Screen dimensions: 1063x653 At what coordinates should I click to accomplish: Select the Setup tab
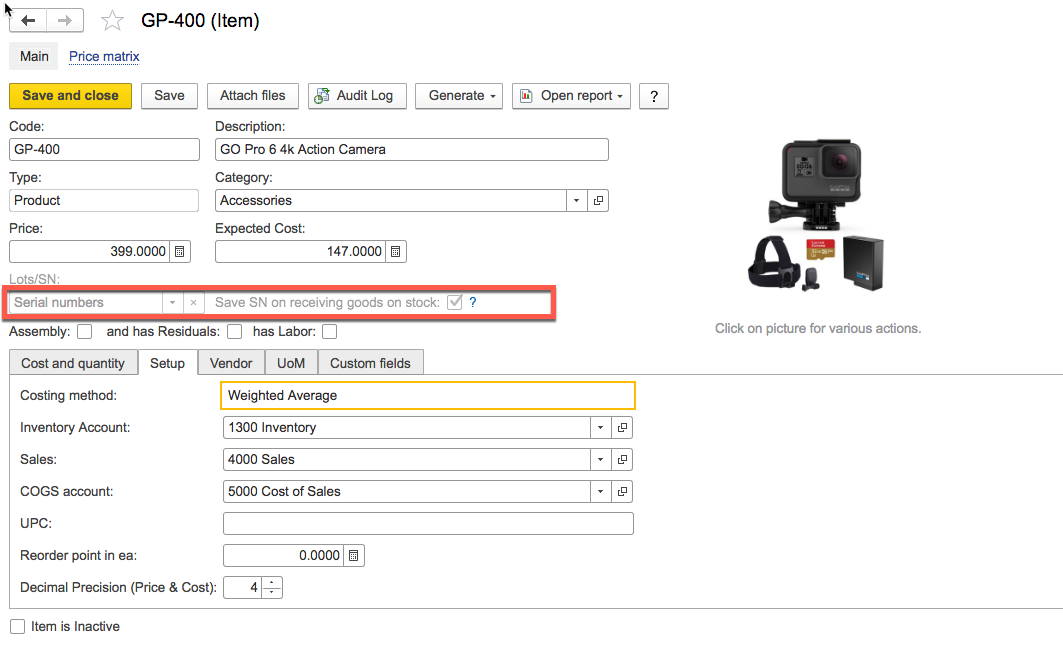pos(167,363)
